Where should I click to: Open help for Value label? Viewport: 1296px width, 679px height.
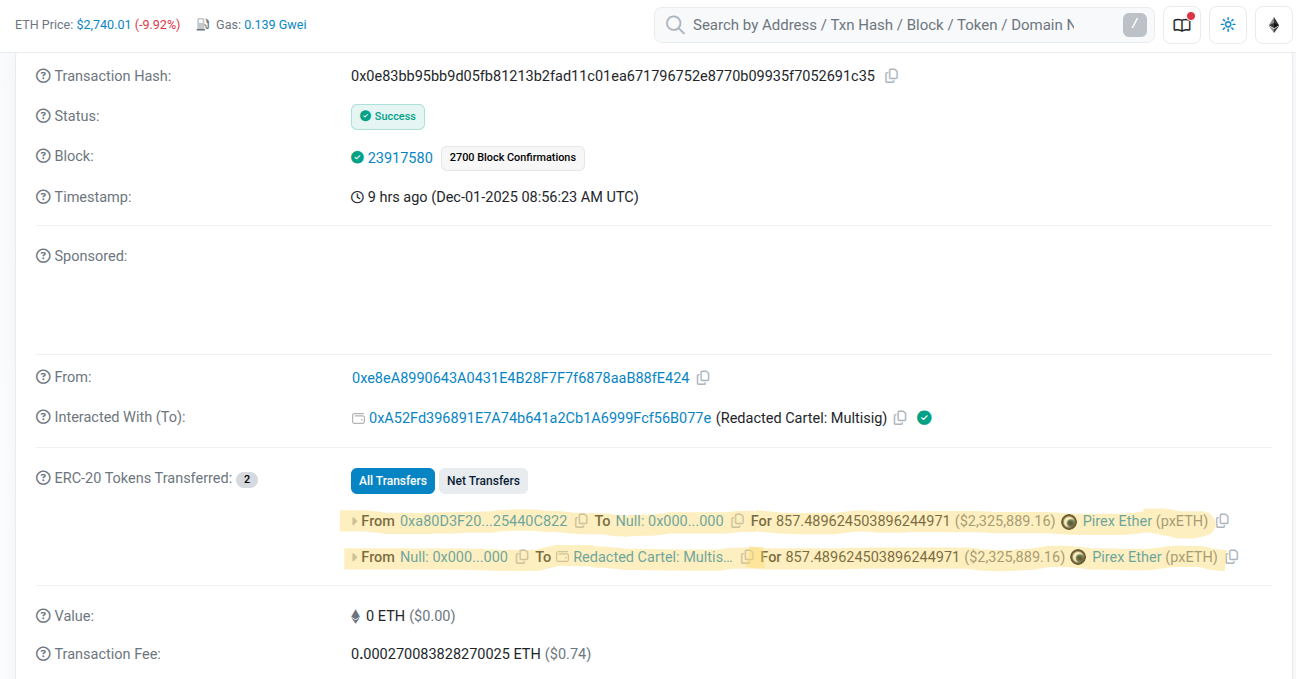43,616
